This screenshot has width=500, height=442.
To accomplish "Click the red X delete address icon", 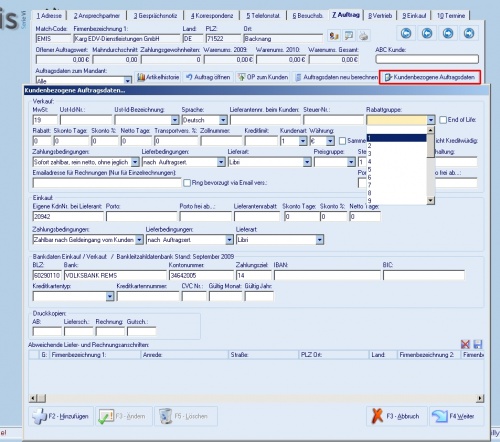I will (x=465, y=344).
